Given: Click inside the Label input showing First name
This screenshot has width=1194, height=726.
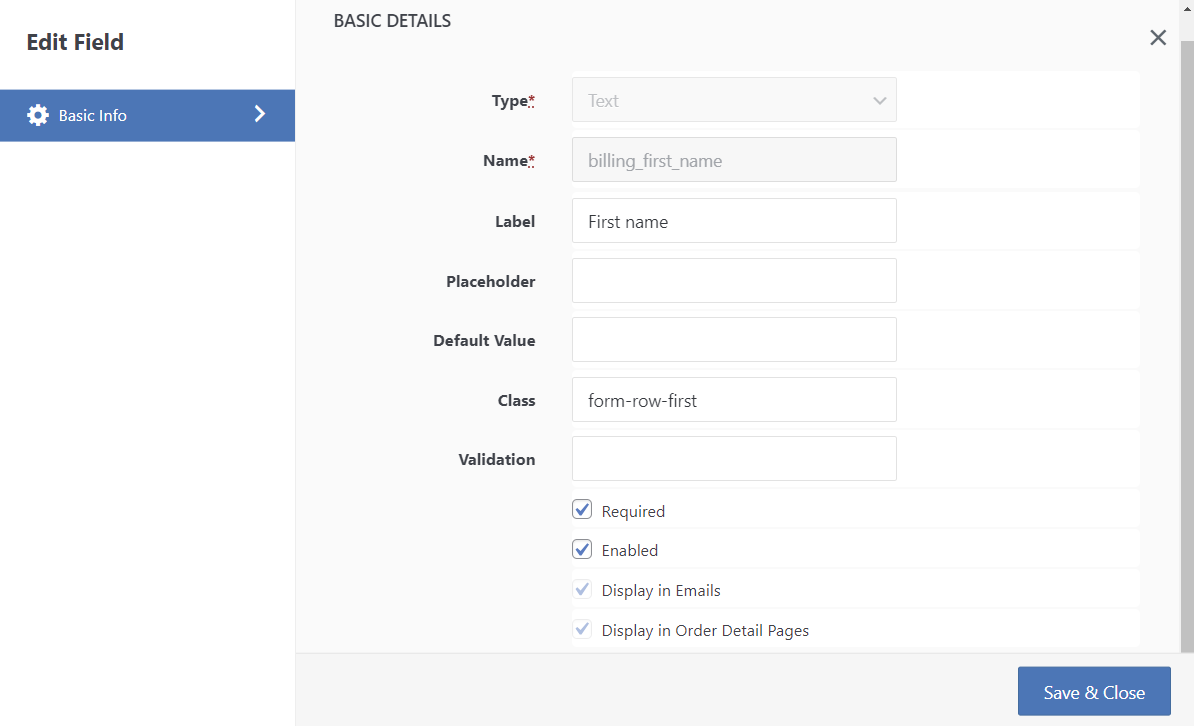Looking at the screenshot, I should [734, 220].
